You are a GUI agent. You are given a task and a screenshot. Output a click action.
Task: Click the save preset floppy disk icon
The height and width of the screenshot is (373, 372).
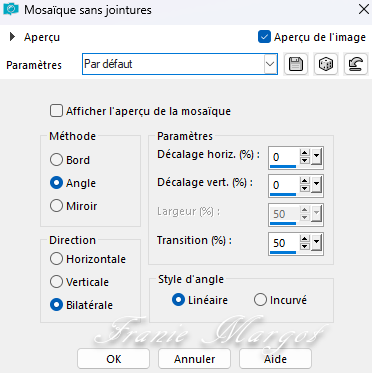point(296,64)
